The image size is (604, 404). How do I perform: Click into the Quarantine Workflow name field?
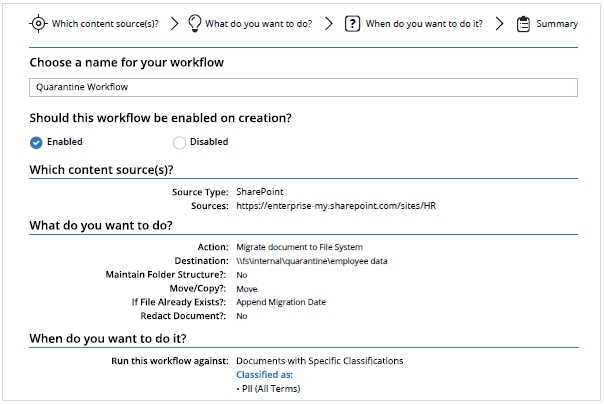click(303, 87)
